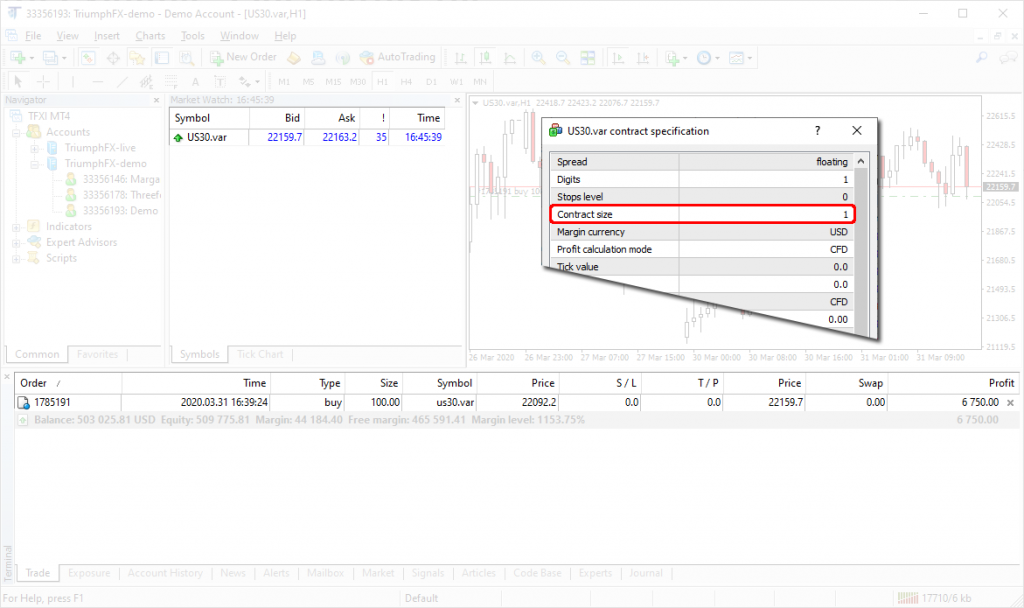Viewport: 1024px width, 608px height.
Task: Click the New Chart toolbar icon
Action: [x=18, y=58]
